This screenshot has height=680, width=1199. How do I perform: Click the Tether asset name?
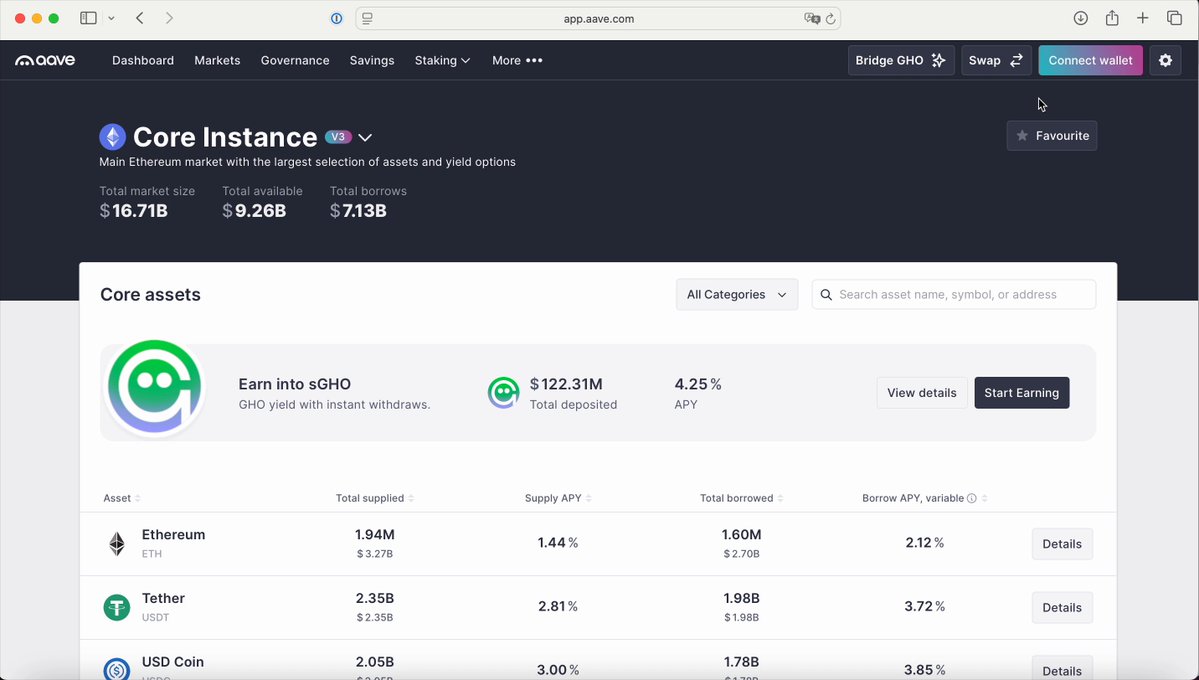pos(163,598)
